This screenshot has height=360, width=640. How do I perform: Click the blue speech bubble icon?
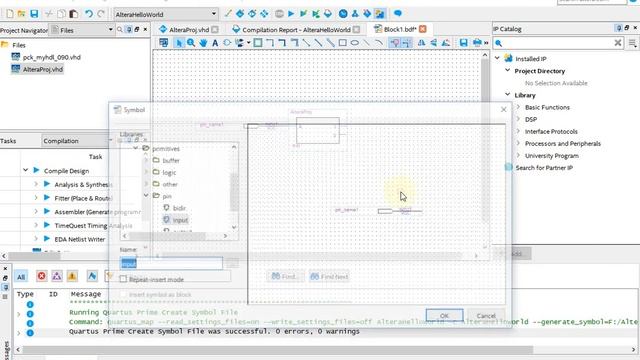[398, 14]
